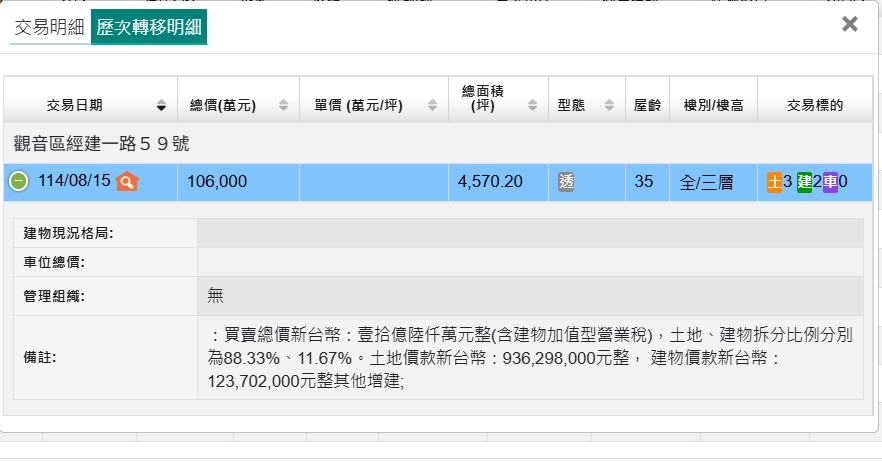
Task: Click the 交易標的 column header
Action: [x=815, y=105]
